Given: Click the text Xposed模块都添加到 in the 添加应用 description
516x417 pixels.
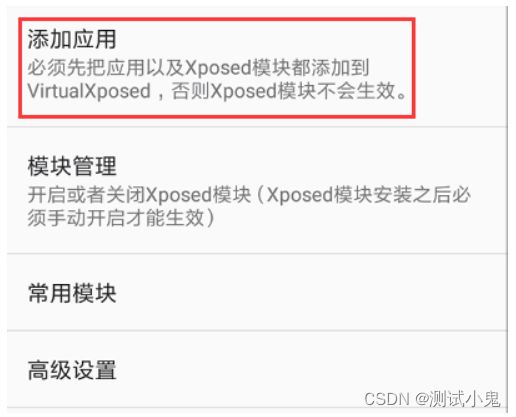Looking at the screenshot, I should 277,67.
